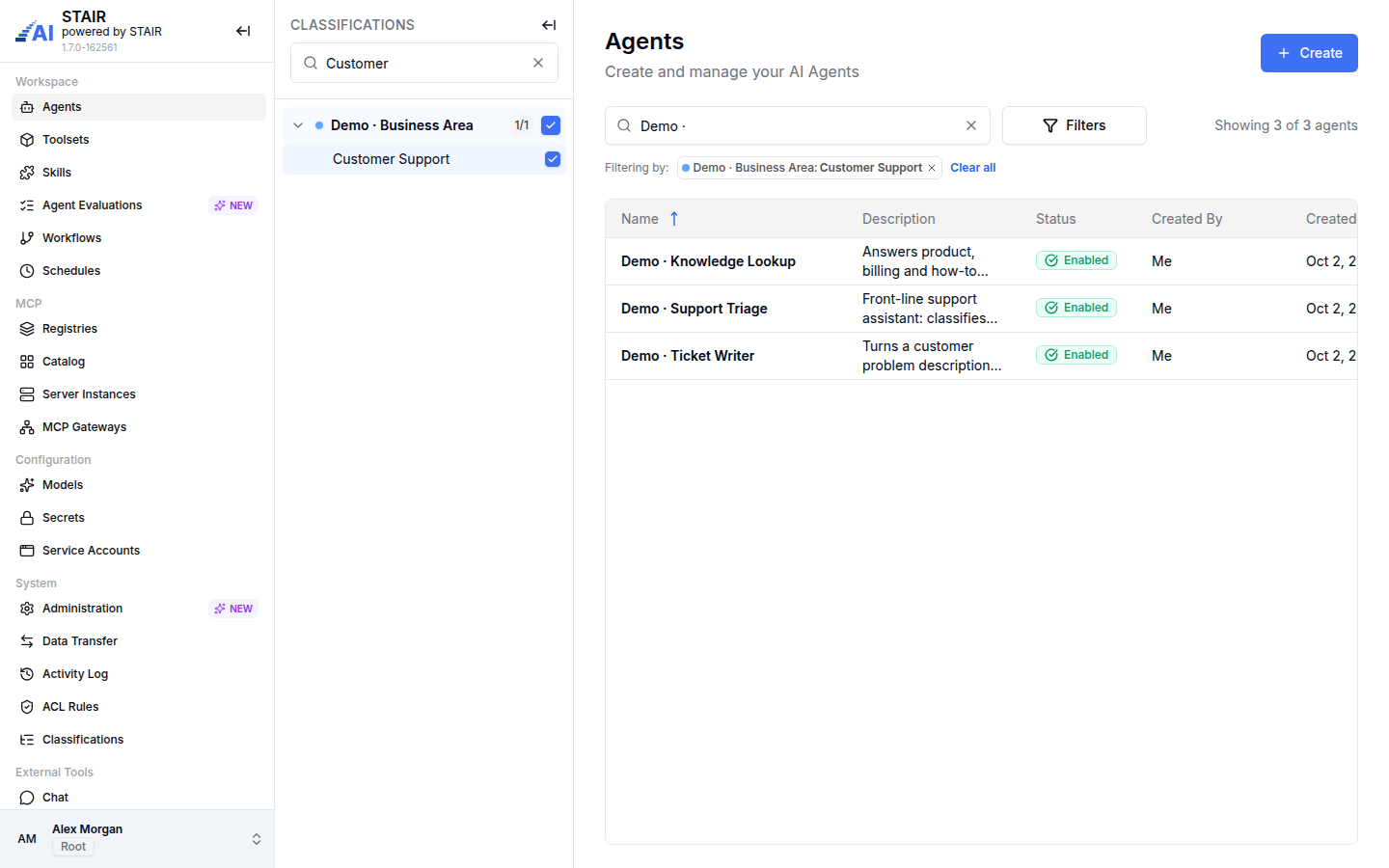
Task: Open the Filters dropdown
Action: [1075, 125]
